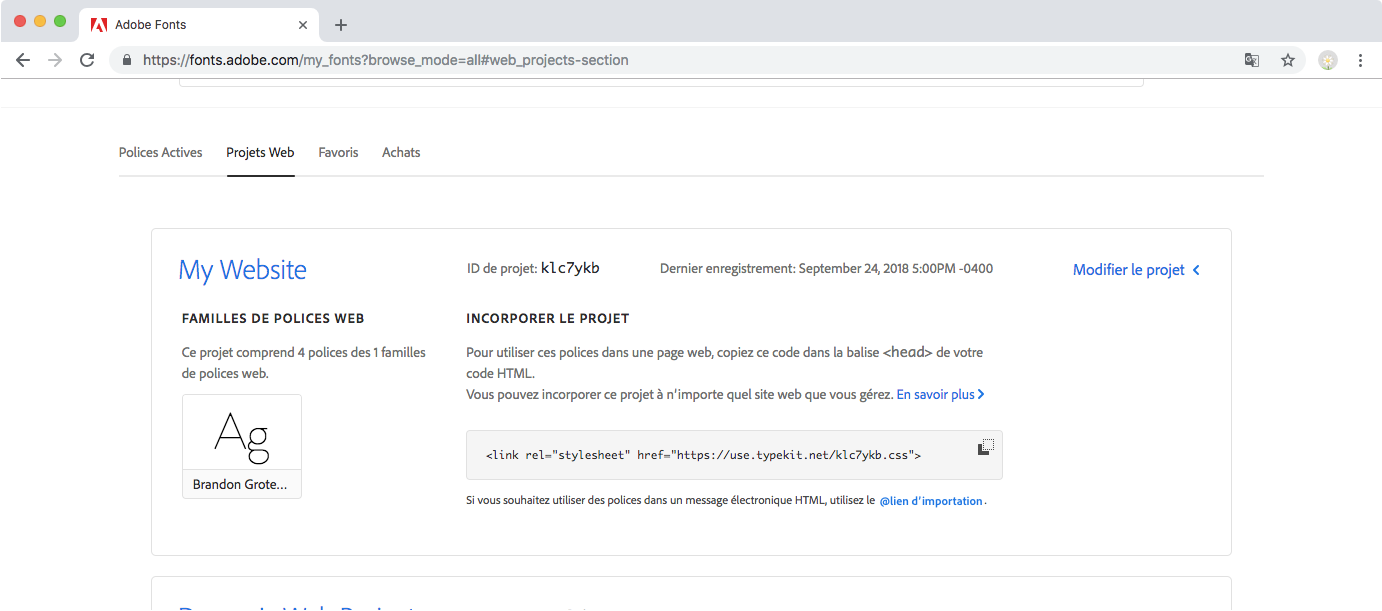Follow the En savoir plus link

[x=940, y=395]
